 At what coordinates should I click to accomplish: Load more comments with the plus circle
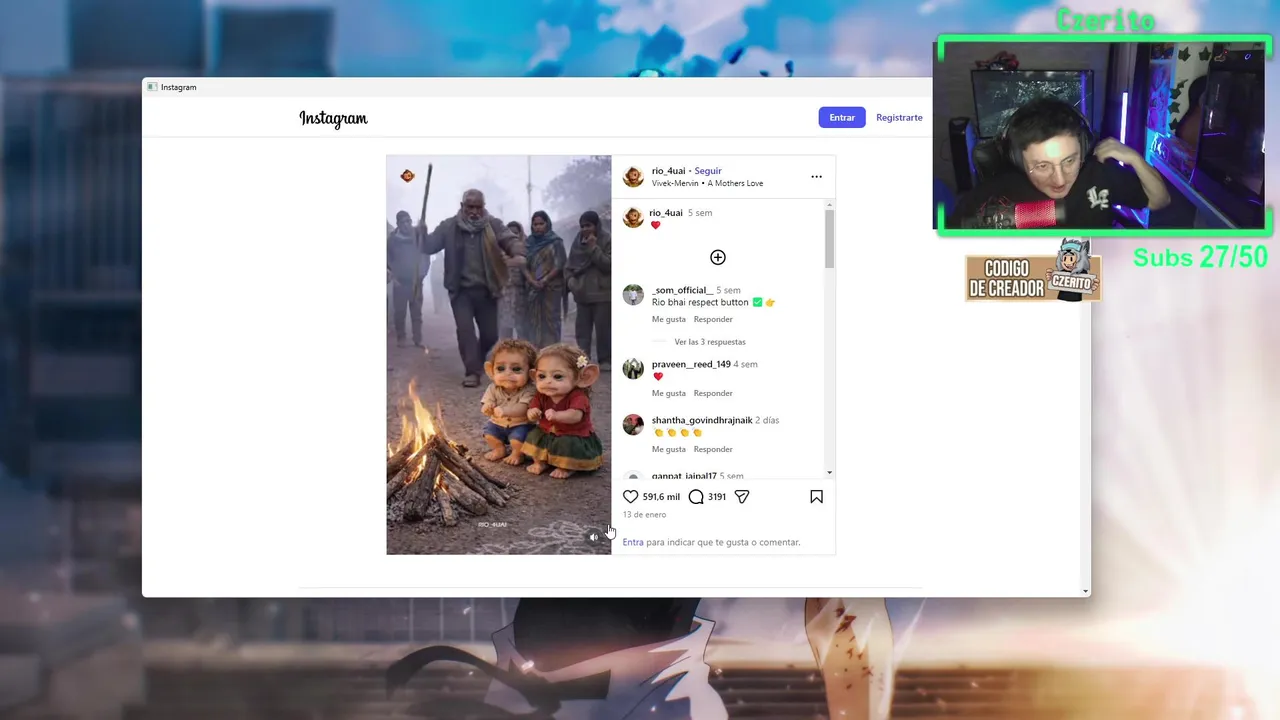pos(717,257)
